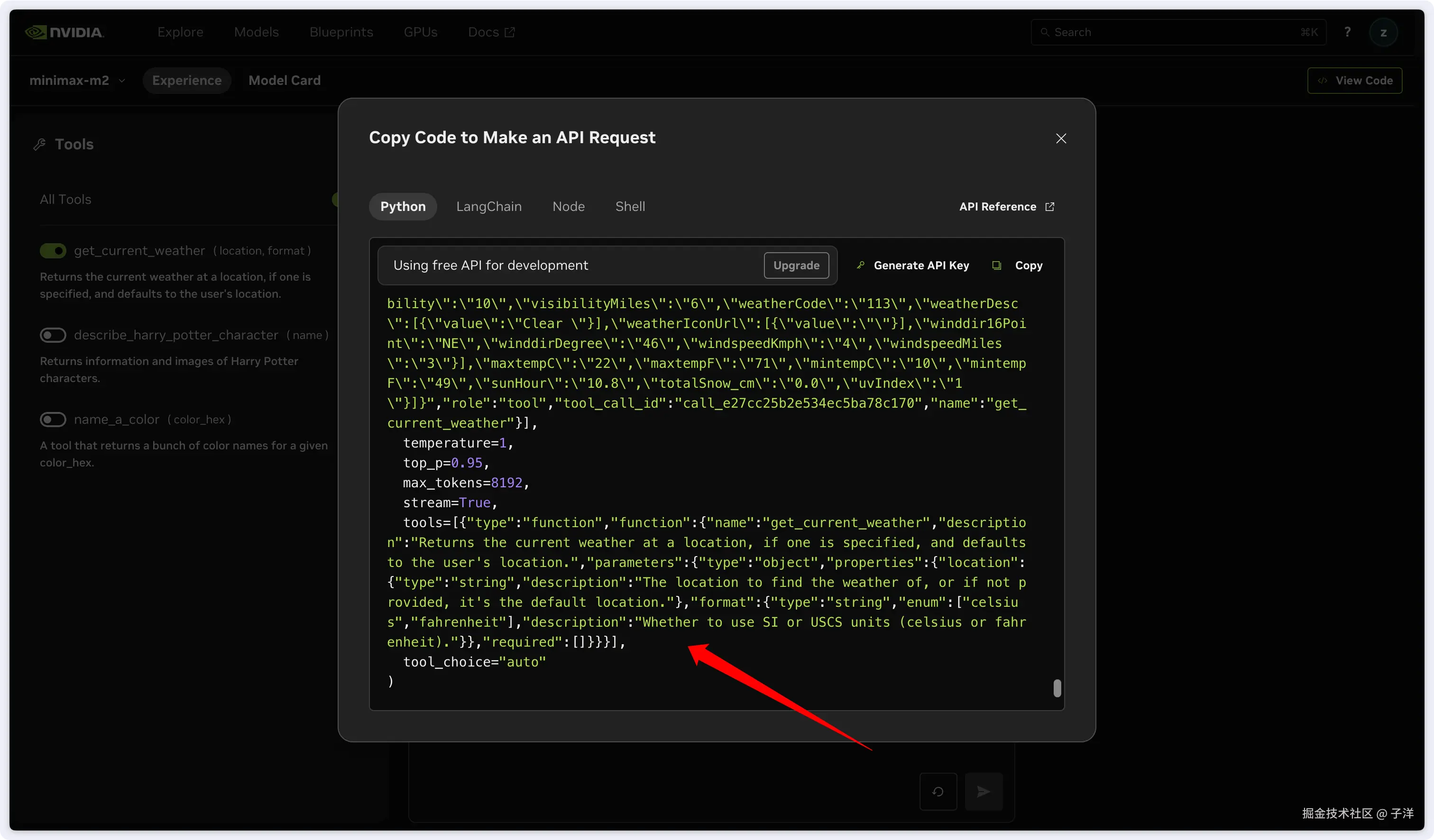
Task: Click the View Code button
Action: tap(1354, 81)
